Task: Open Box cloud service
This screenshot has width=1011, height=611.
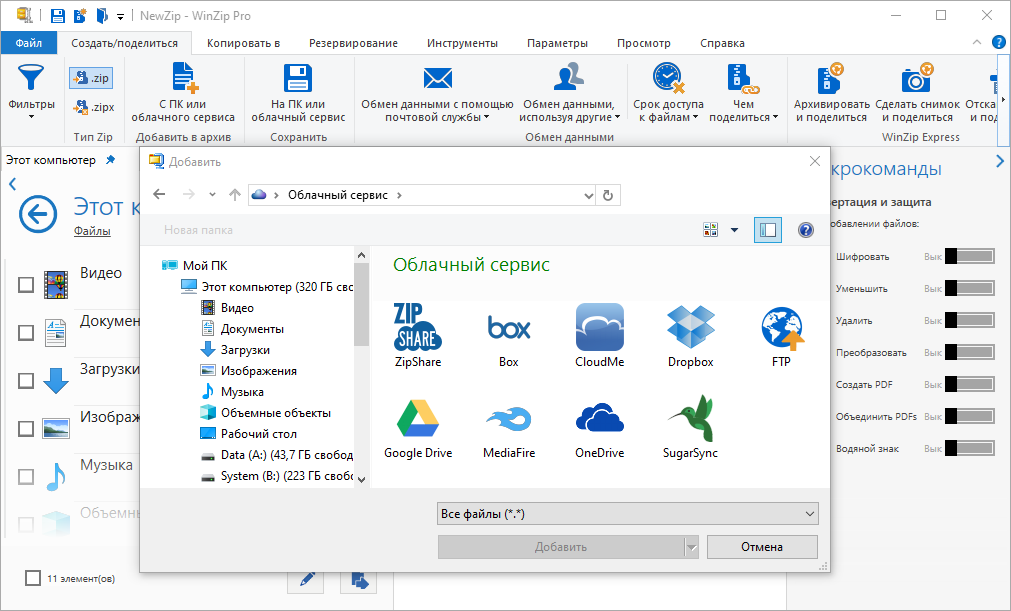Action: tap(509, 335)
